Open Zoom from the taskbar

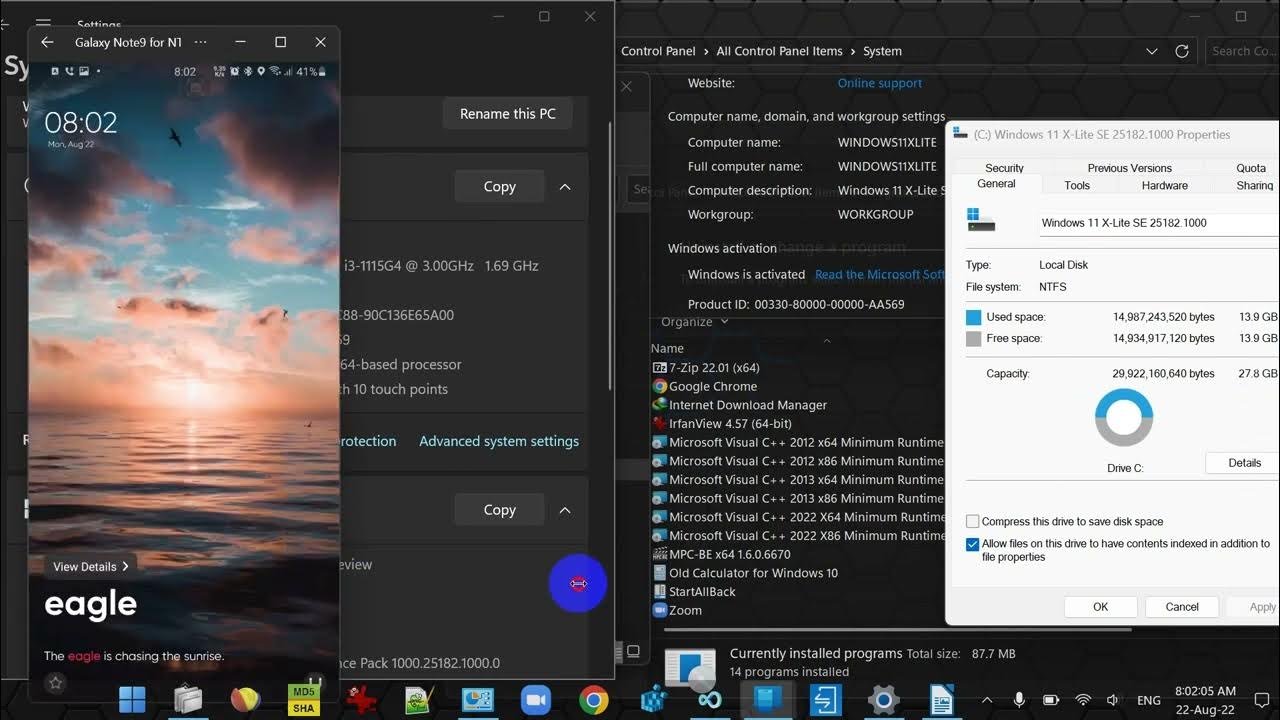point(536,700)
